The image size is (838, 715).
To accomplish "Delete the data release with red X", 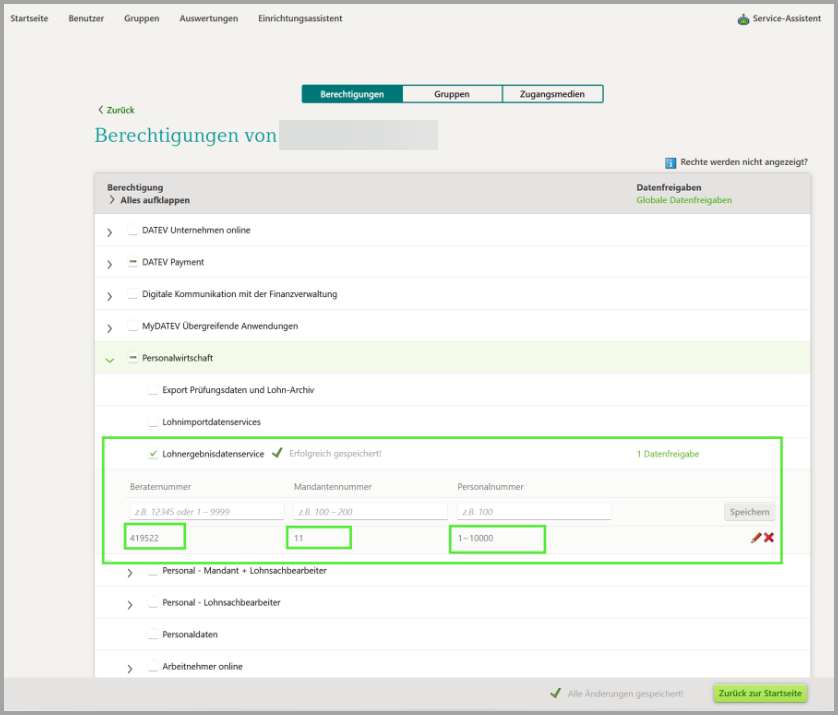I will tap(769, 538).
